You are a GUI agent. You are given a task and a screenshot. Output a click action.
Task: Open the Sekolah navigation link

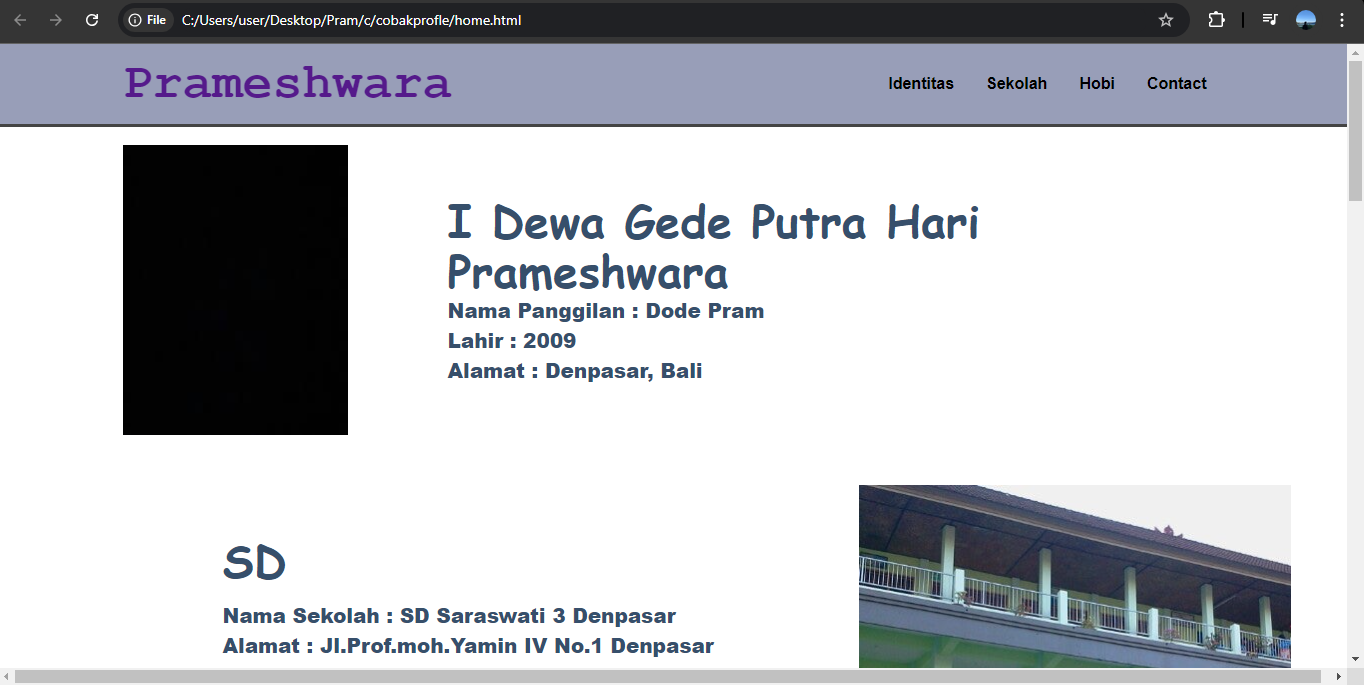tap(1017, 84)
